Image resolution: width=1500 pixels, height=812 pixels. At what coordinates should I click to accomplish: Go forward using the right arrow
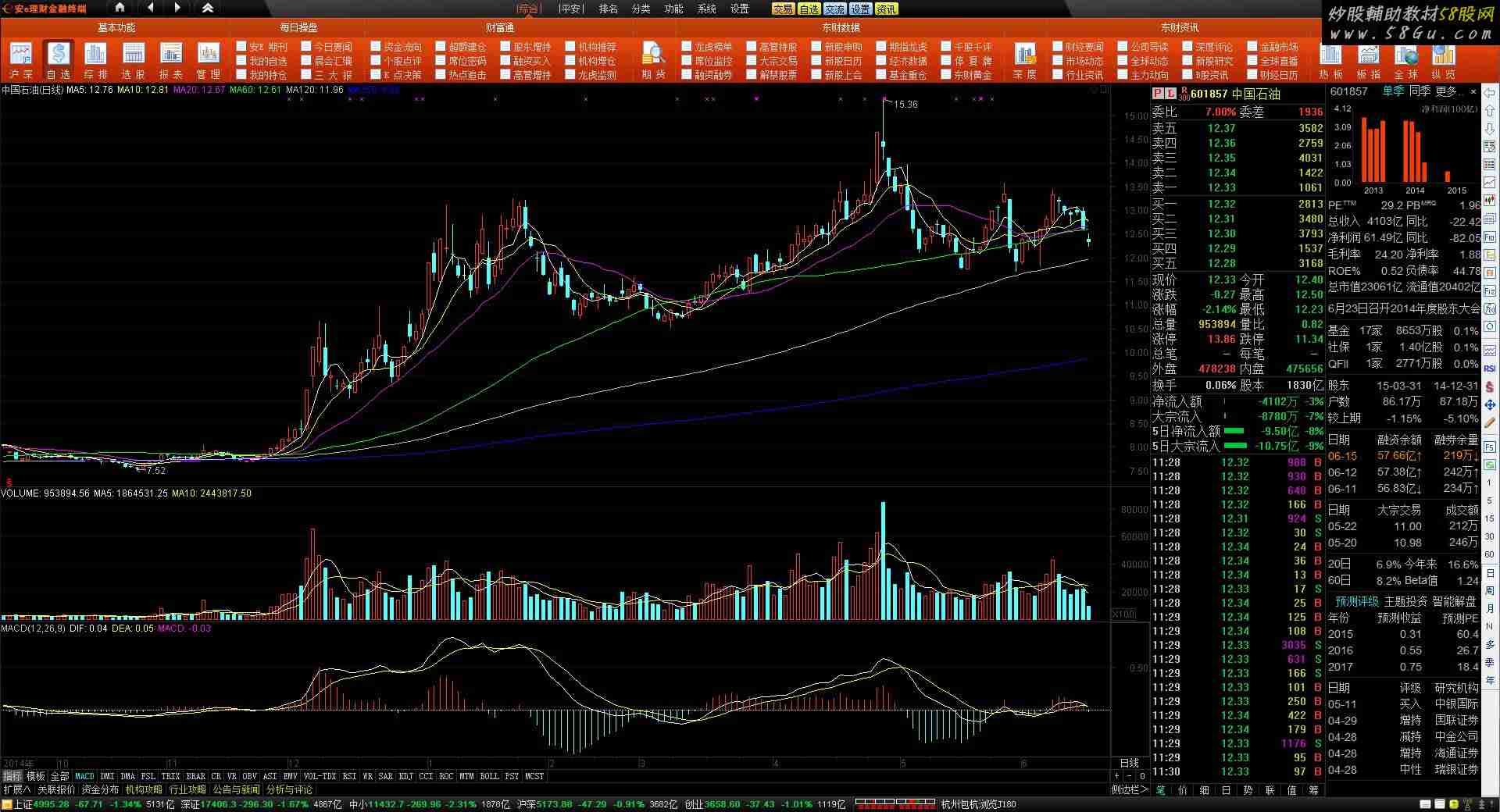click(178, 8)
